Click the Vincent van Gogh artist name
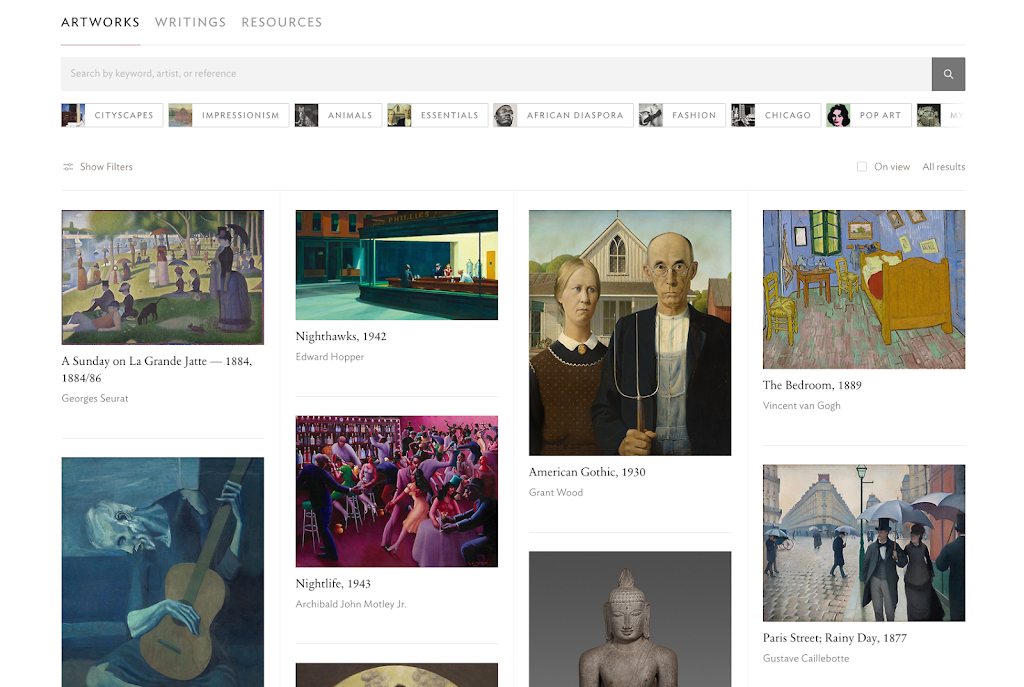This screenshot has height=687, width=1024. [x=801, y=406]
